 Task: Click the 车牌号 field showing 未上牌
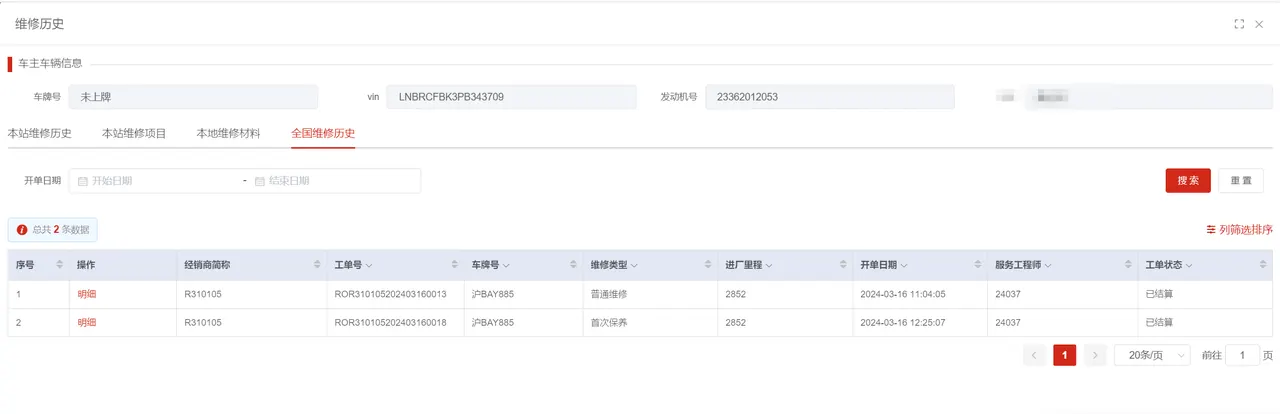coord(193,97)
